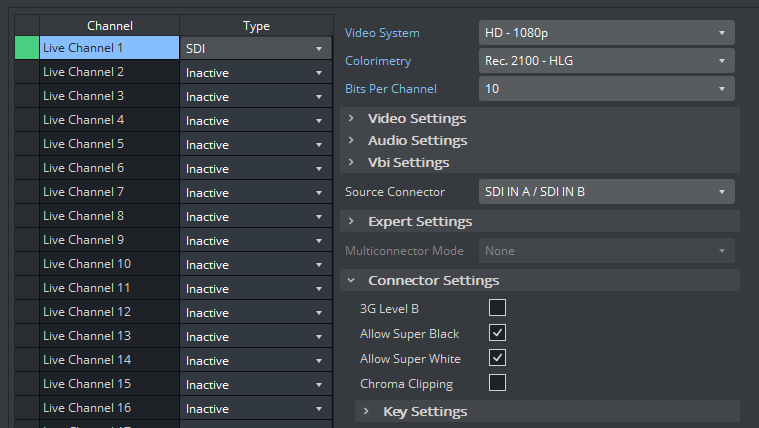Open the Source Connector dropdown
Screen dimensions: 759x428
pos(606,191)
